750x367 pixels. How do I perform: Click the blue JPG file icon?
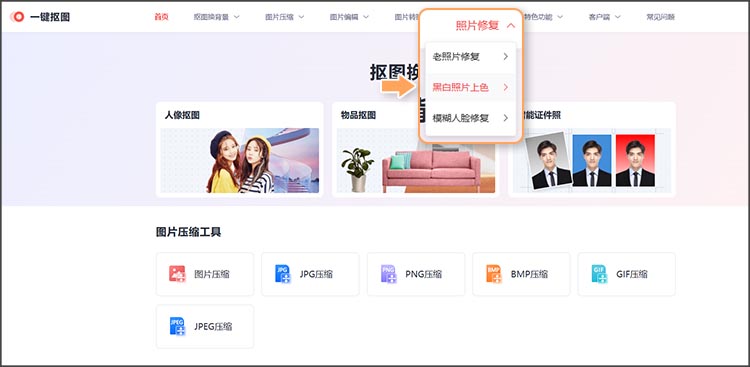click(283, 274)
